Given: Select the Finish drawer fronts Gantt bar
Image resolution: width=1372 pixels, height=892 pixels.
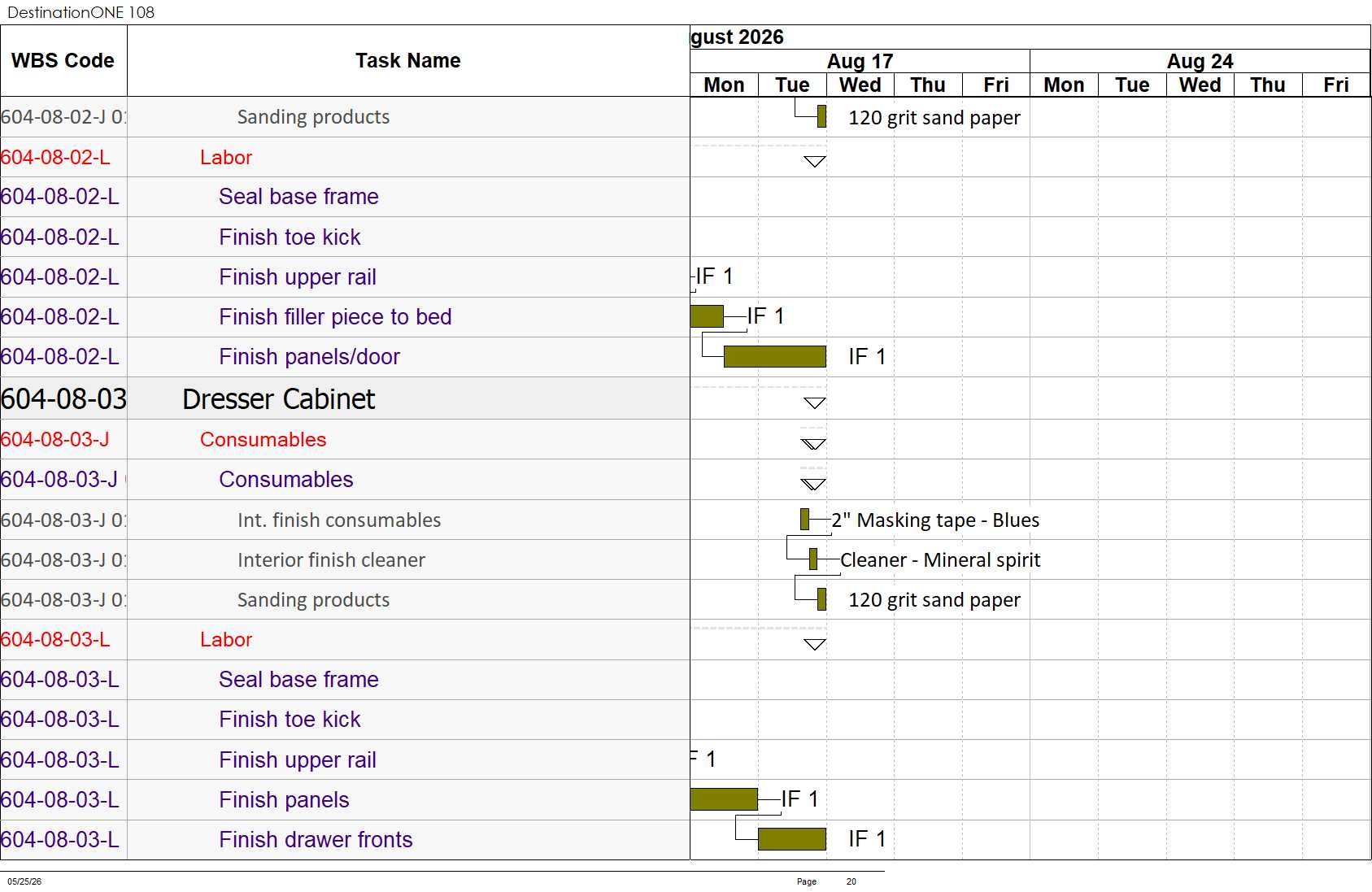Looking at the screenshot, I should (x=791, y=839).
